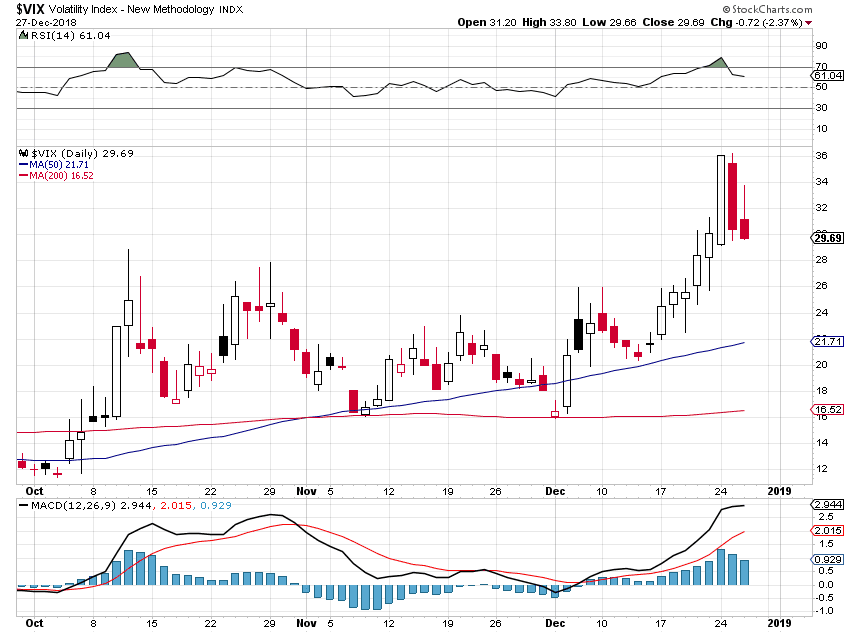
Task: Click the 34 label on price axis
Action: pyautogui.click(x=821, y=181)
